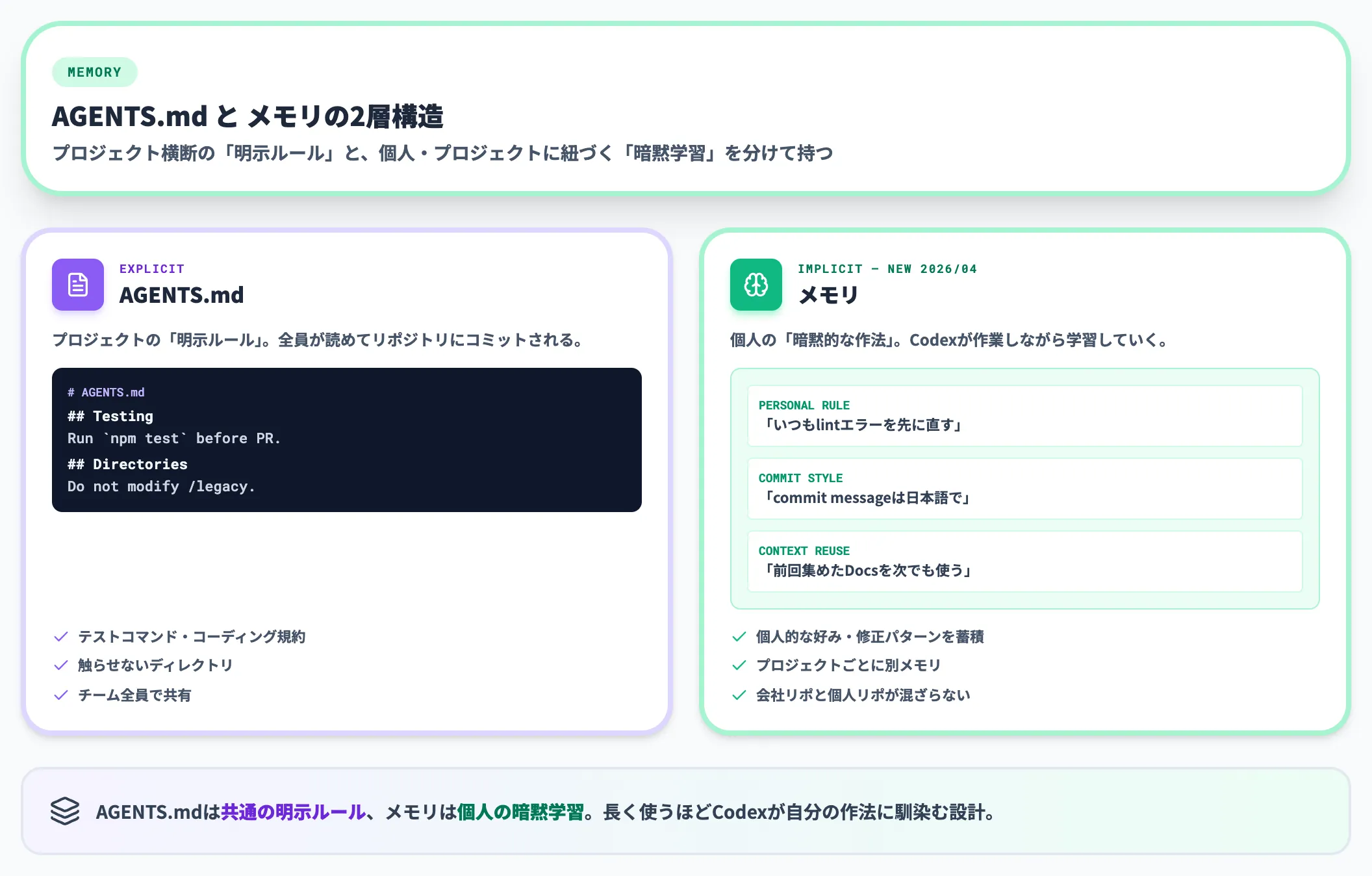Select the checkmark beside チーム全員で共有
The image size is (1372, 876).
tap(61, 695)
